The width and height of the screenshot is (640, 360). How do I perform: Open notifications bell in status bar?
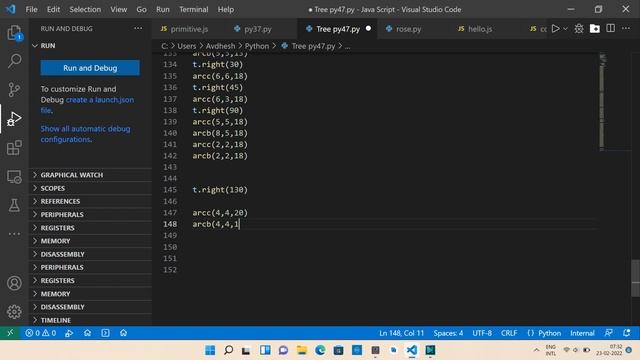pyautogui.click(x=627, y=333)
